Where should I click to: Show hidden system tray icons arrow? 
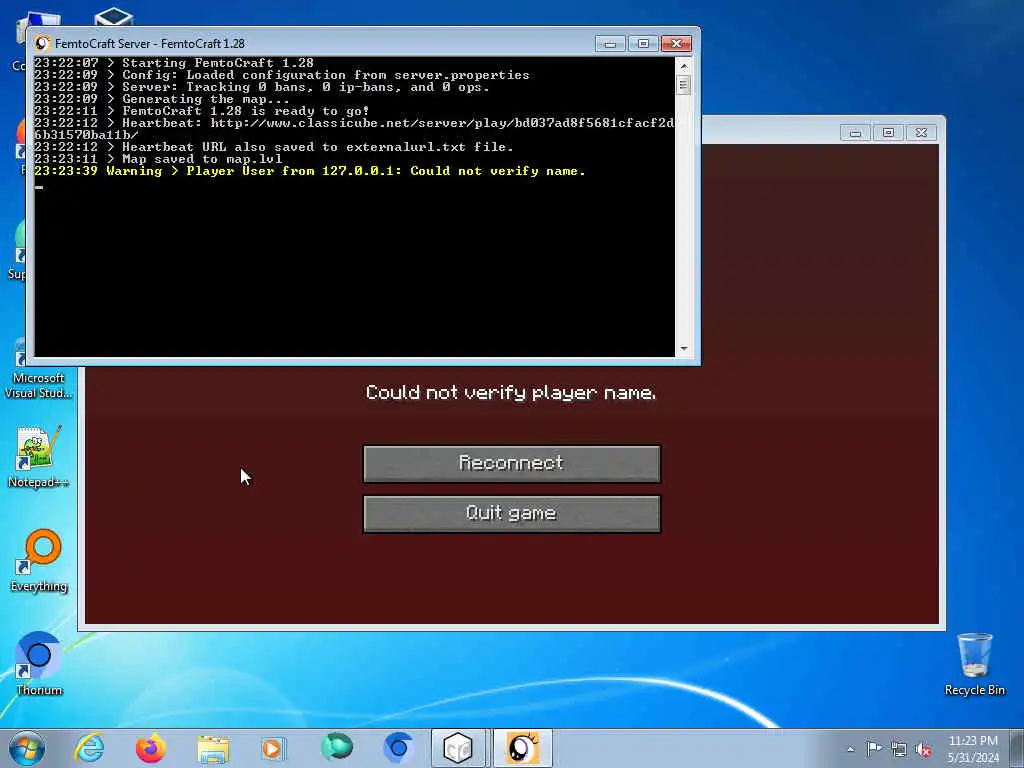pos(850,749)
